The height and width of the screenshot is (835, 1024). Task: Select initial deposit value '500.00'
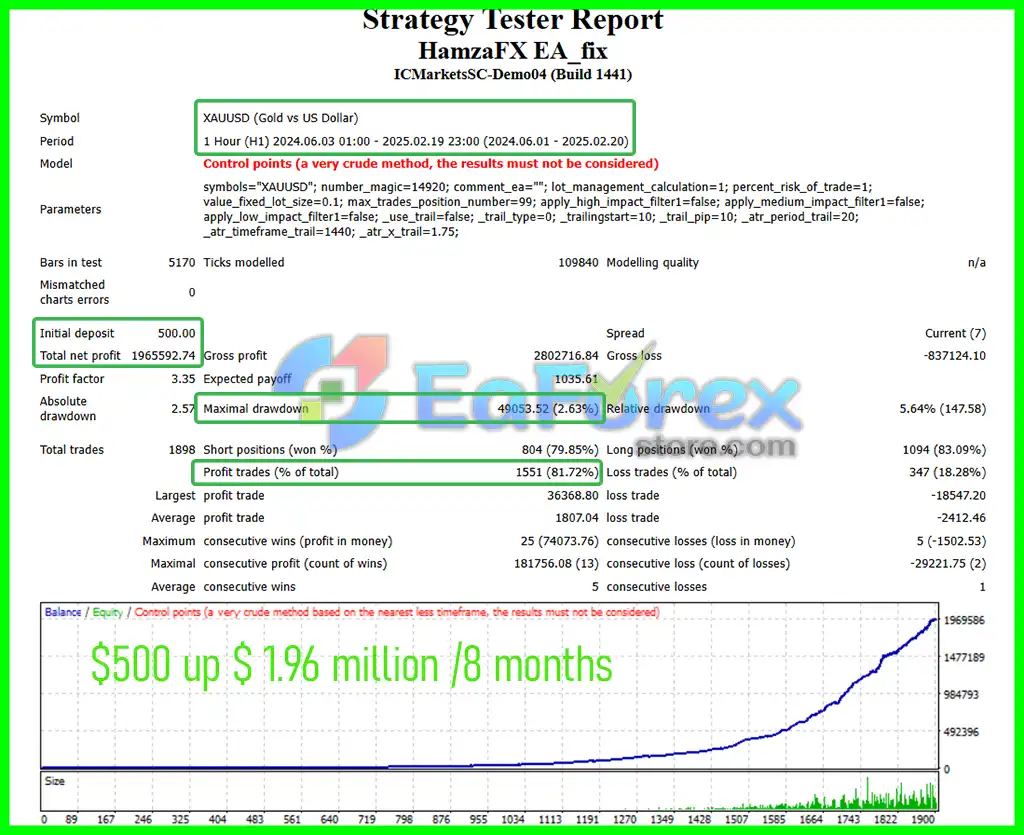pyautogui.click(x=176, y=334)
